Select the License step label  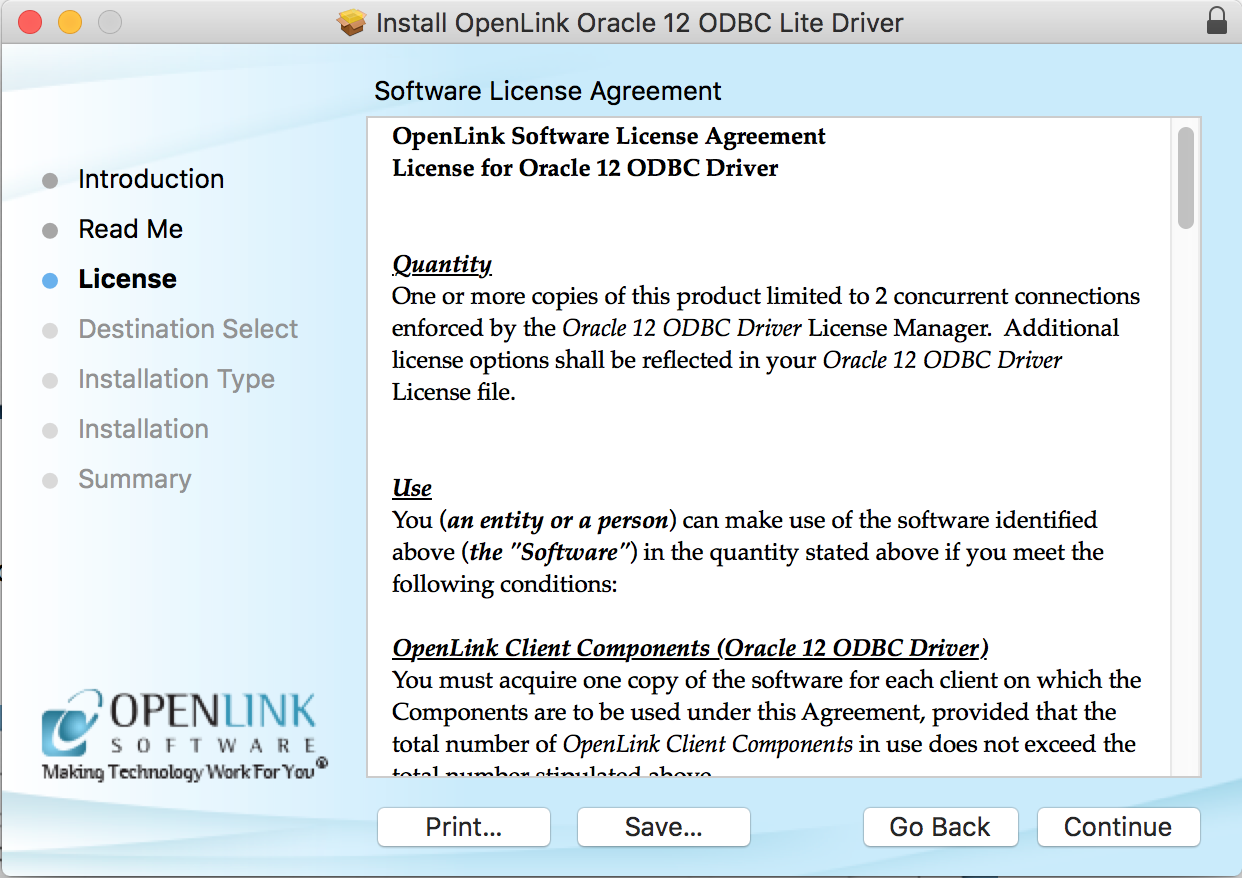point(127,279)
